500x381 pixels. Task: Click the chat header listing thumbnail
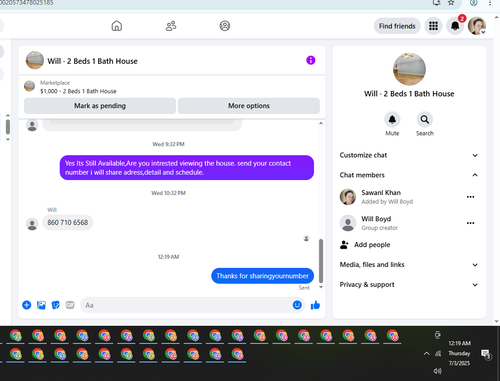[x=35, y=60]
